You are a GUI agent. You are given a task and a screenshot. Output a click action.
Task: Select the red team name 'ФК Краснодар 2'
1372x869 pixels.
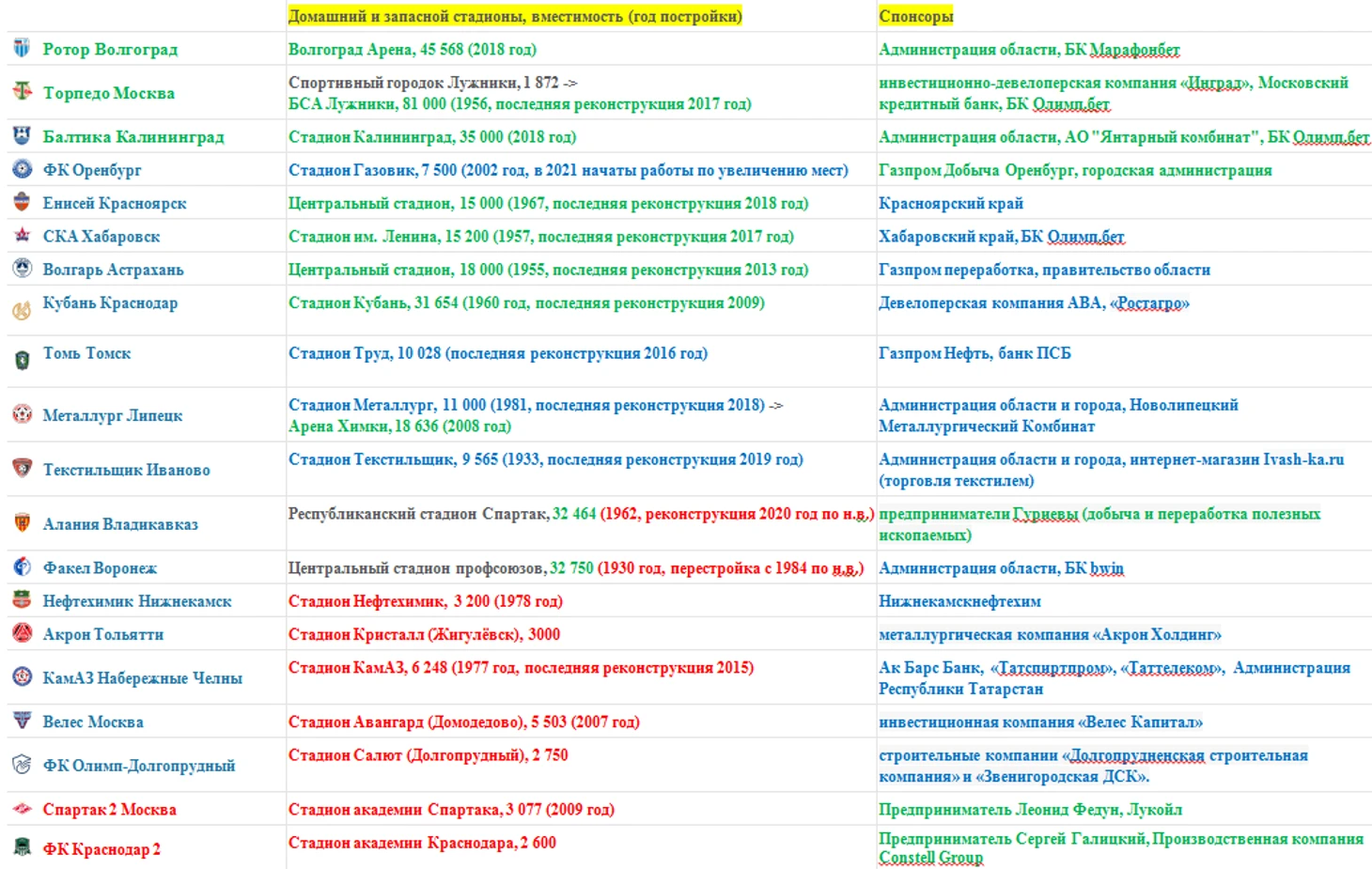pyautogui.click(x=101, y=849)
